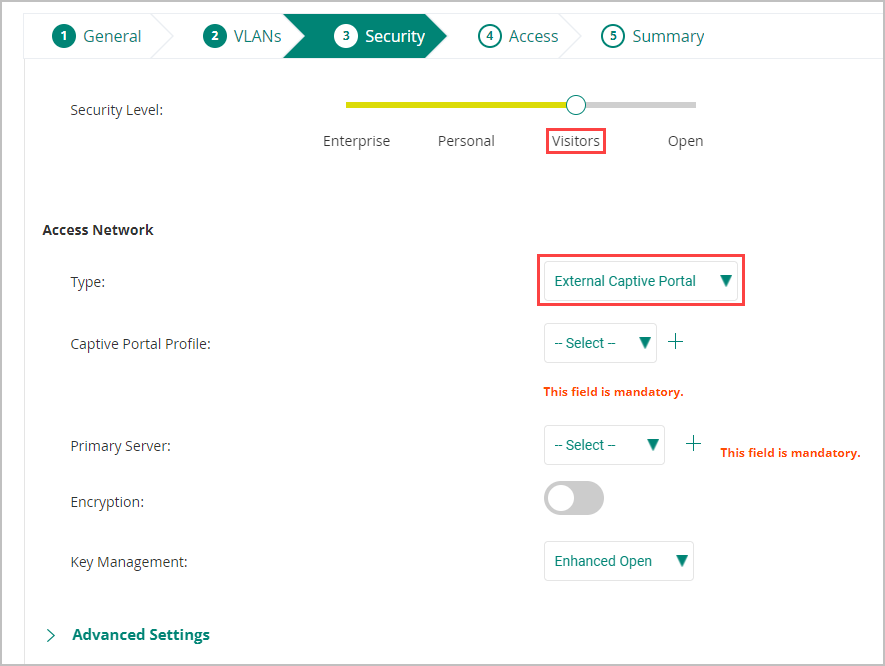This screenshot has width=885, height=666.
Task: Click the Access Network section heading
Action: click(x=98, y=230)
